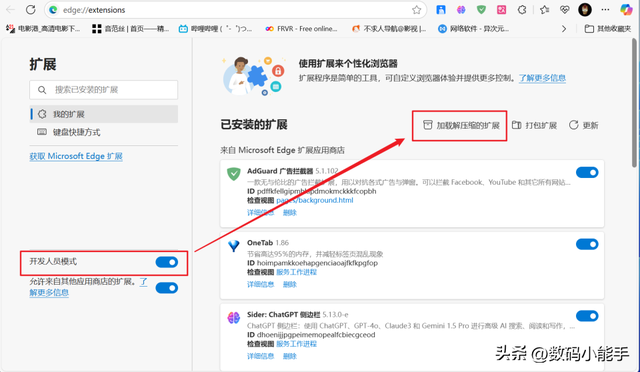This screenshot has height=372, width=640.
Task: Click the AdGuard green shield extension icon
Action: point(233,174)
